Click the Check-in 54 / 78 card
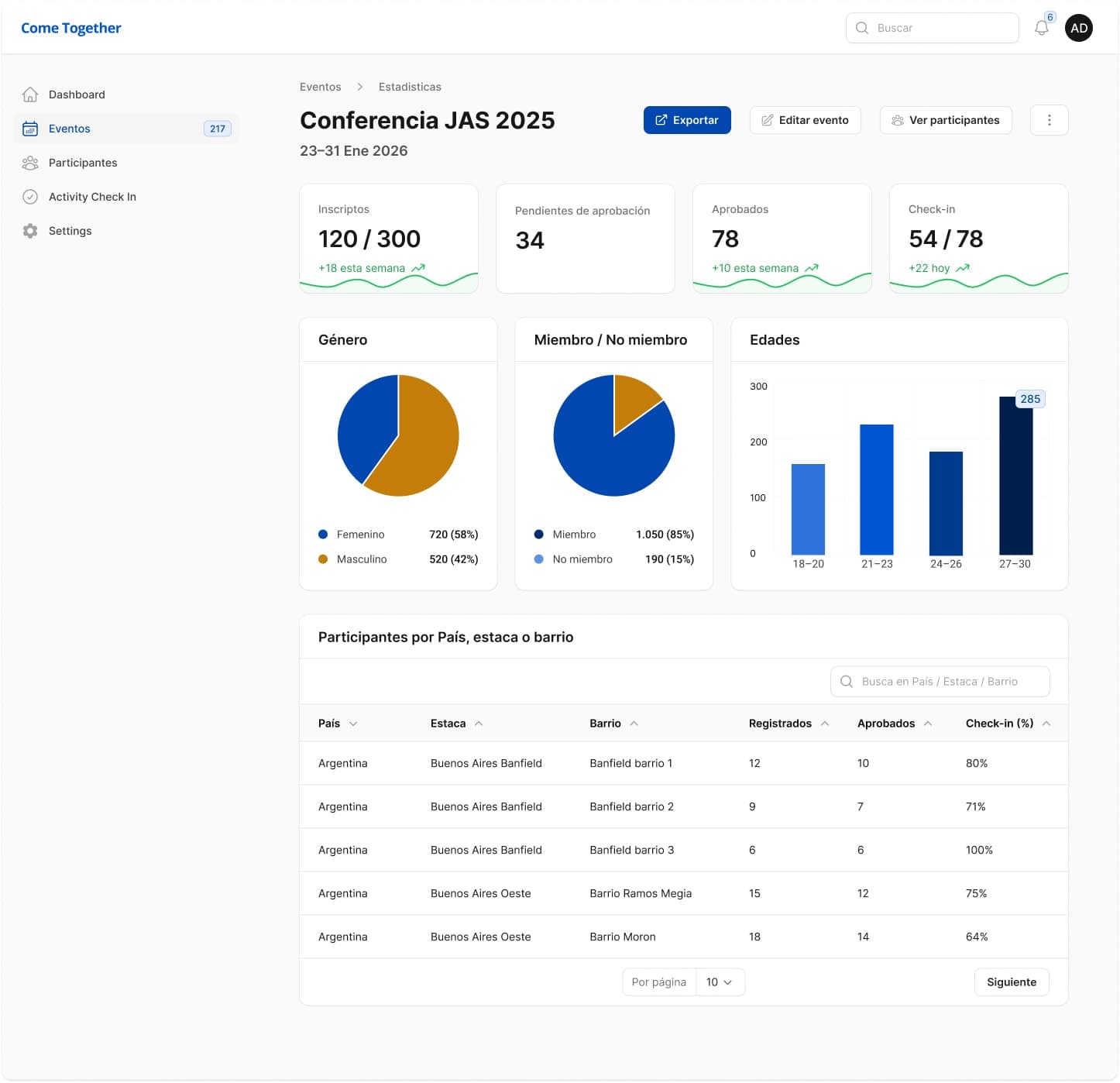This screenshot has height=1083, width=1120. pyautogui.click(x=979, y=239)
